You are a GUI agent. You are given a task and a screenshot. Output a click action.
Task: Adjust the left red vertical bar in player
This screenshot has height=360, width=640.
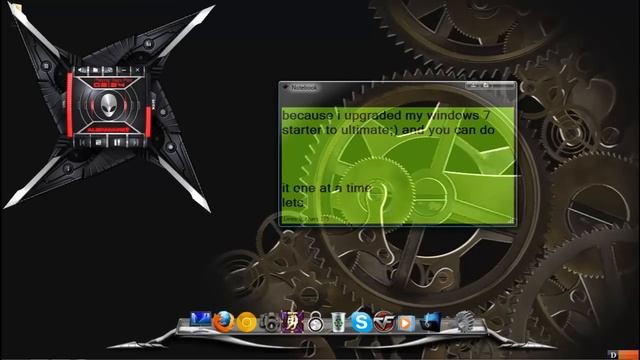[70, 105]
